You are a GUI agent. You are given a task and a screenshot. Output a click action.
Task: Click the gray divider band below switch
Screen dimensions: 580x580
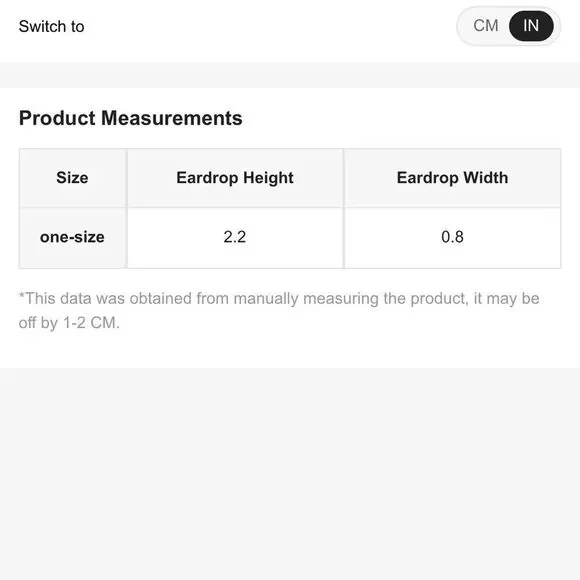pyautogui.click(x=290, y=75)
